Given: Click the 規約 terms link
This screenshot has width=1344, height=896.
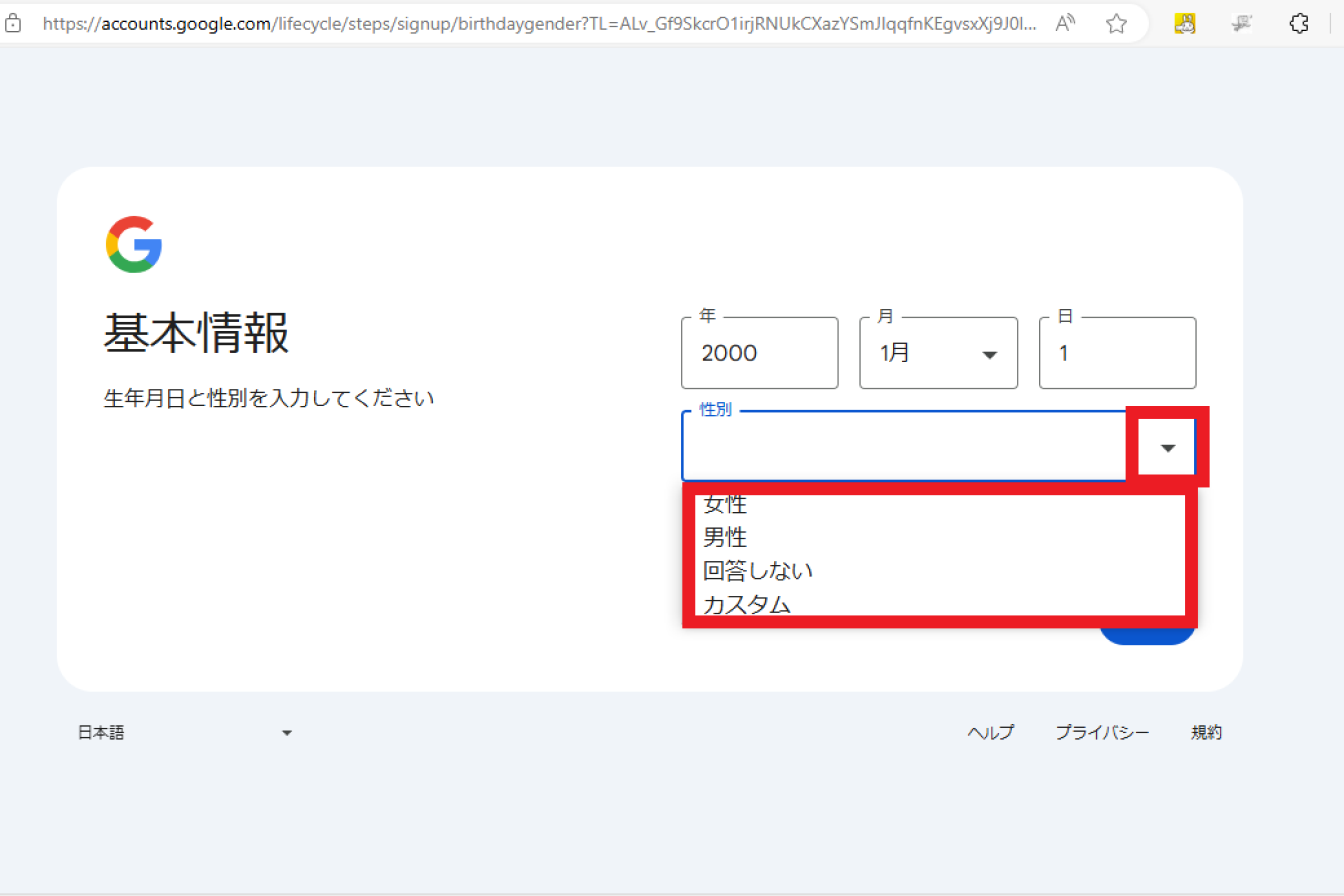Looking at the screenshot, I should point(1206,732).
